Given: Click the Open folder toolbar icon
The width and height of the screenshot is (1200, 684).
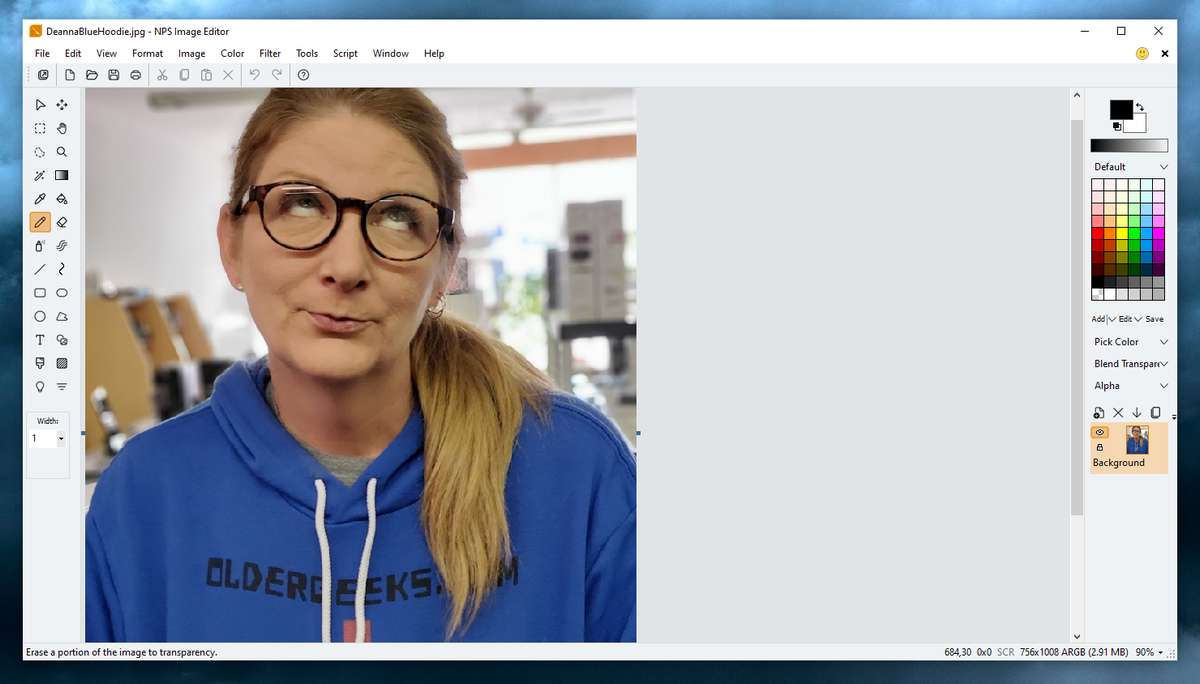Looking at the screenshot, I should pyautogui.click(x=92, y=75).
